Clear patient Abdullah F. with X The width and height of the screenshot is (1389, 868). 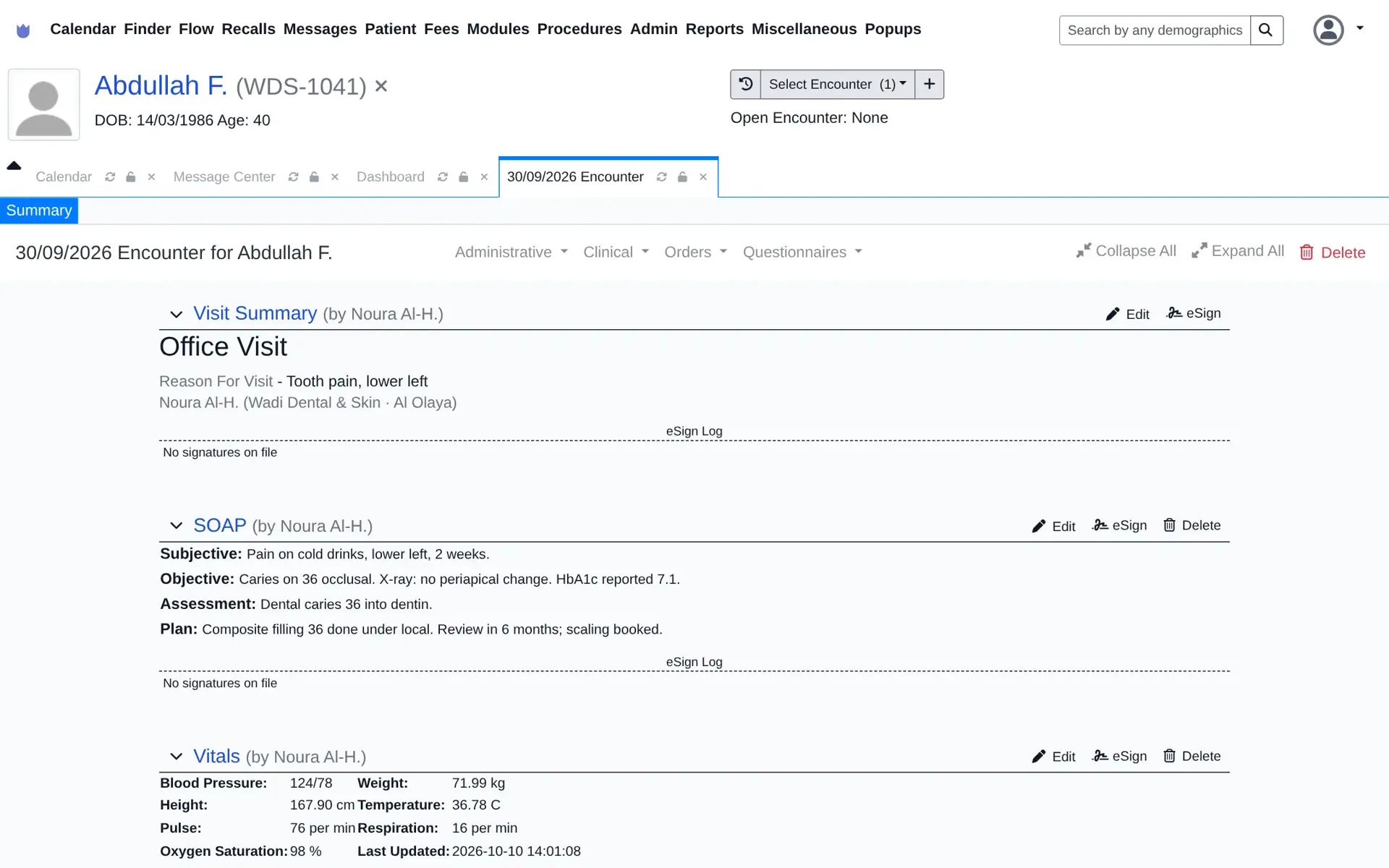(381, 86)
